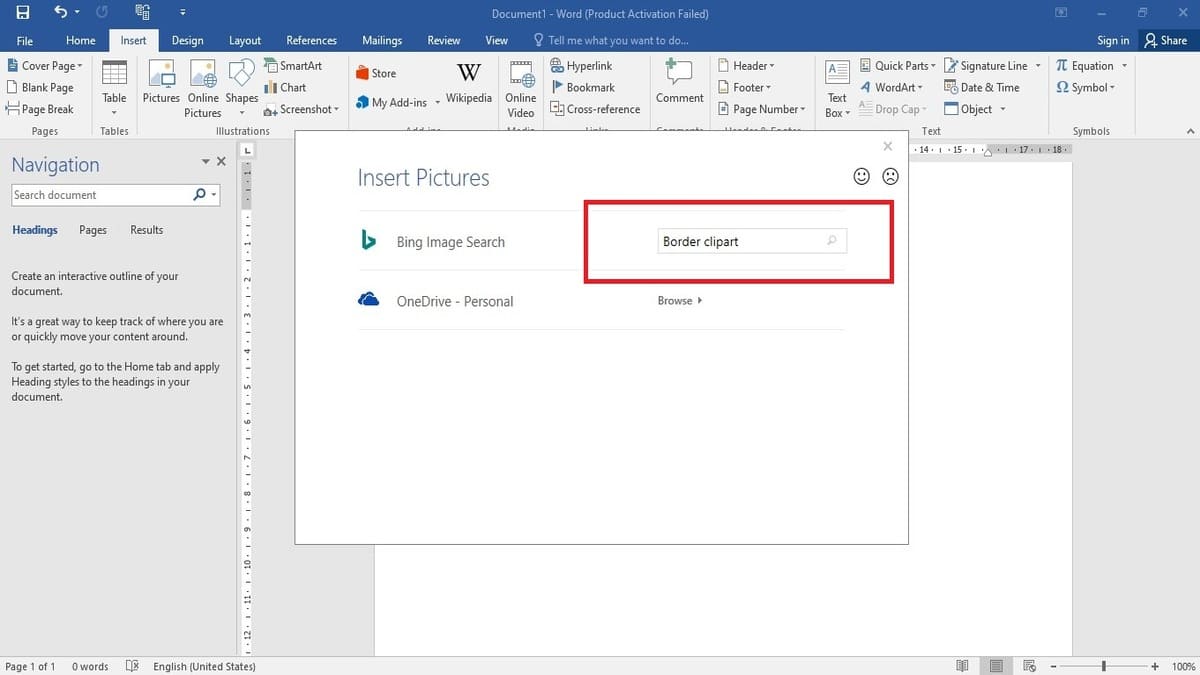Click Sign in at the top right
The height and width of the screenshot is (675, 1200).
[1113, 41]
